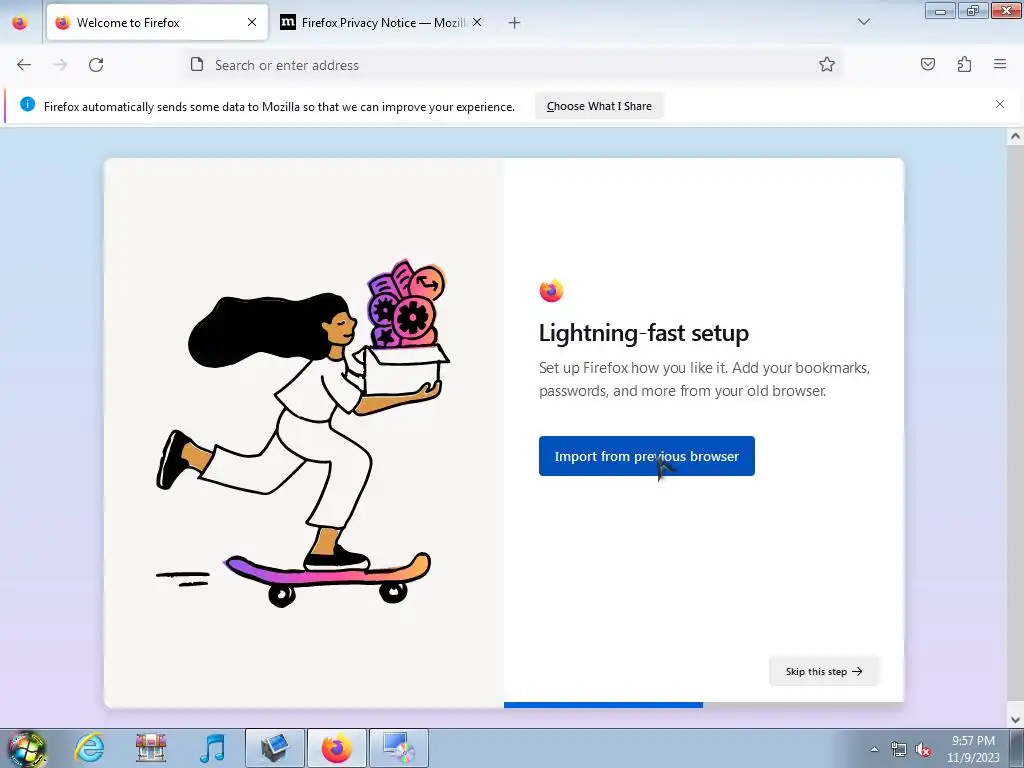
Task: Open Firefox View pinned icon
Action: point(20,23)
